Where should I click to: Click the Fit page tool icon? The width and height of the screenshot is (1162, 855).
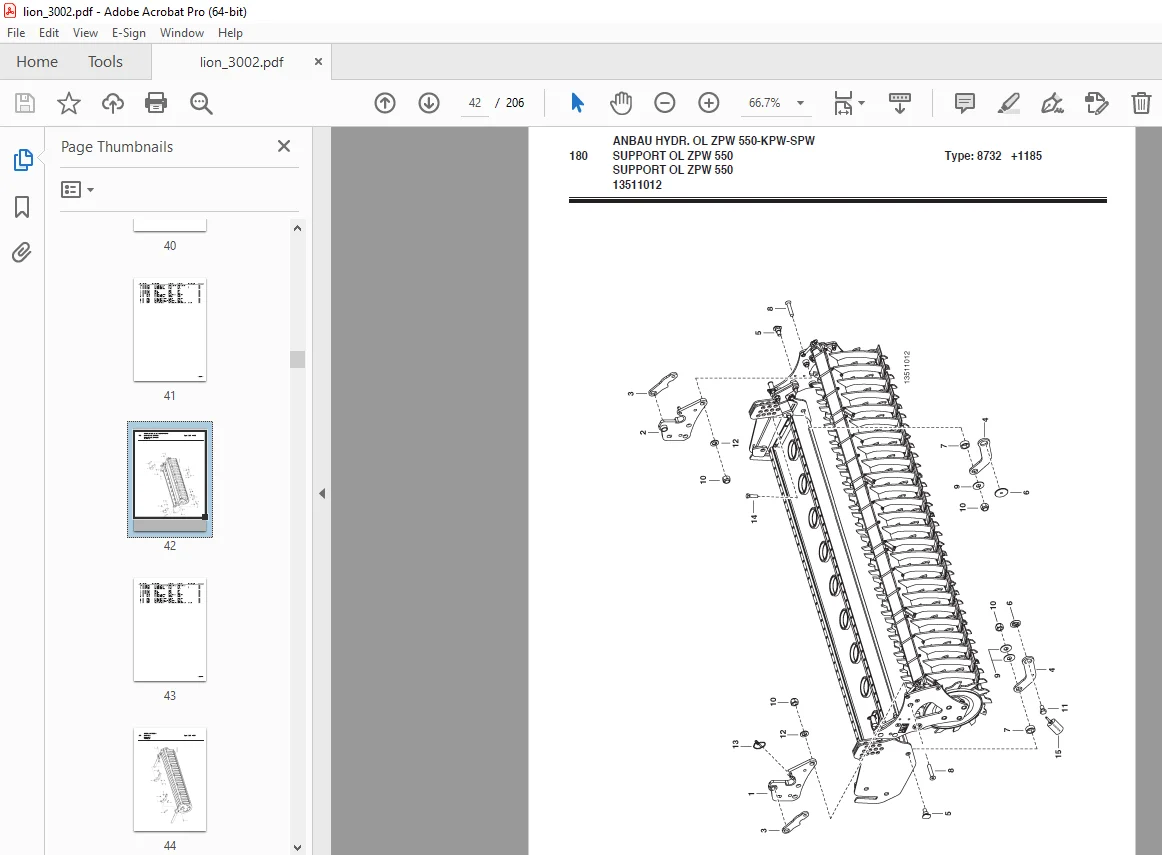pos(843,103)
